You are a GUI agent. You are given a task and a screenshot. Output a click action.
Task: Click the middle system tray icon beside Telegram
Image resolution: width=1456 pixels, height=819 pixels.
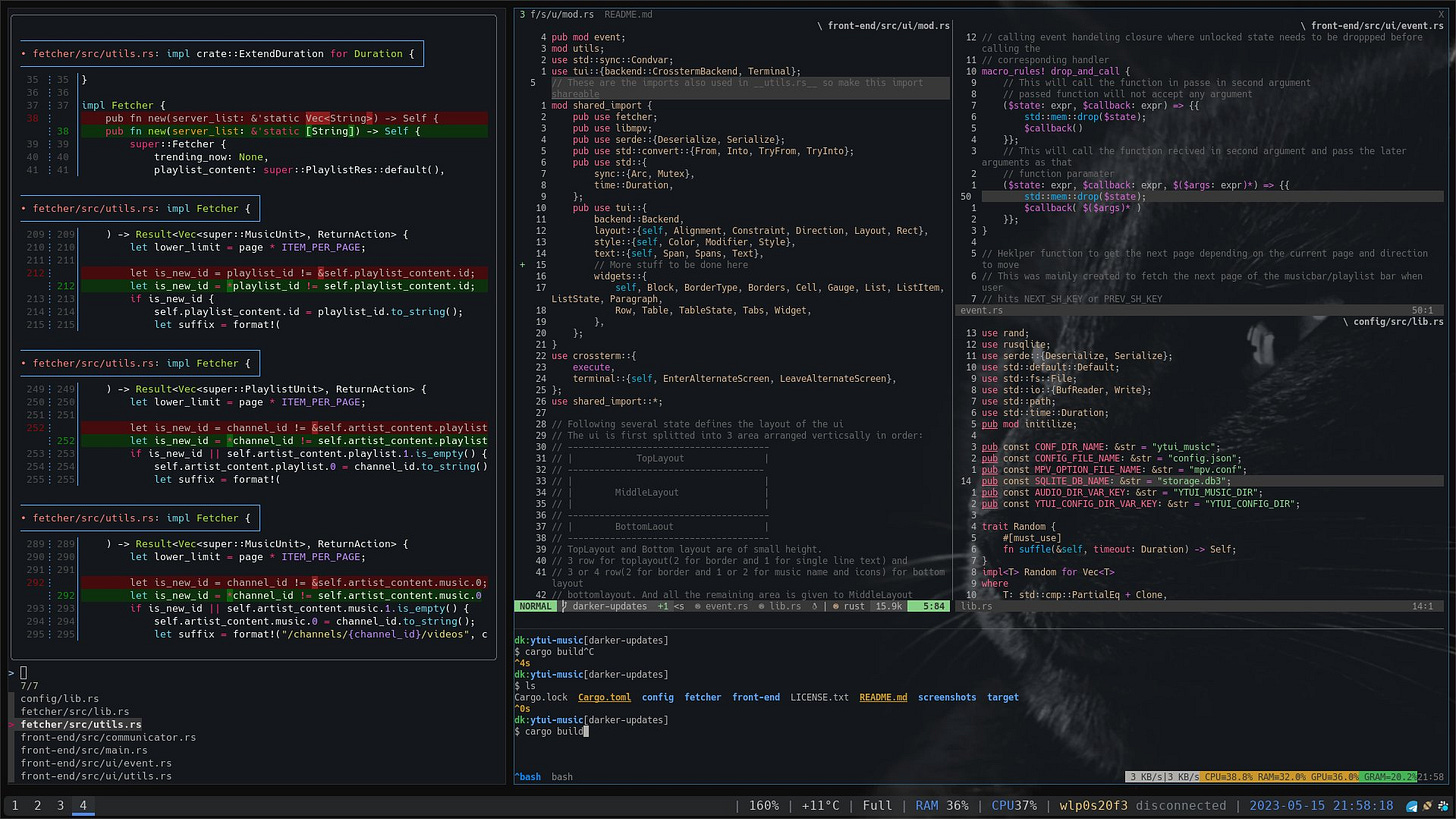[x=1427, y=806]
